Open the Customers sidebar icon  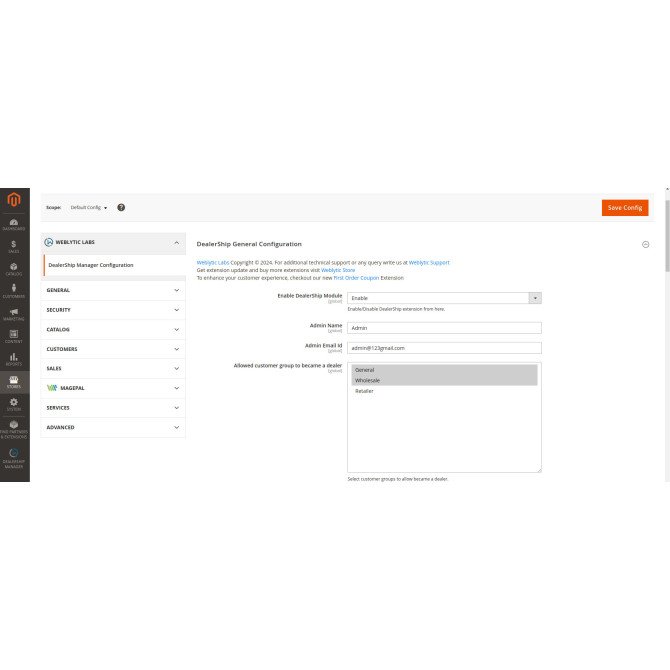point(14,291)
